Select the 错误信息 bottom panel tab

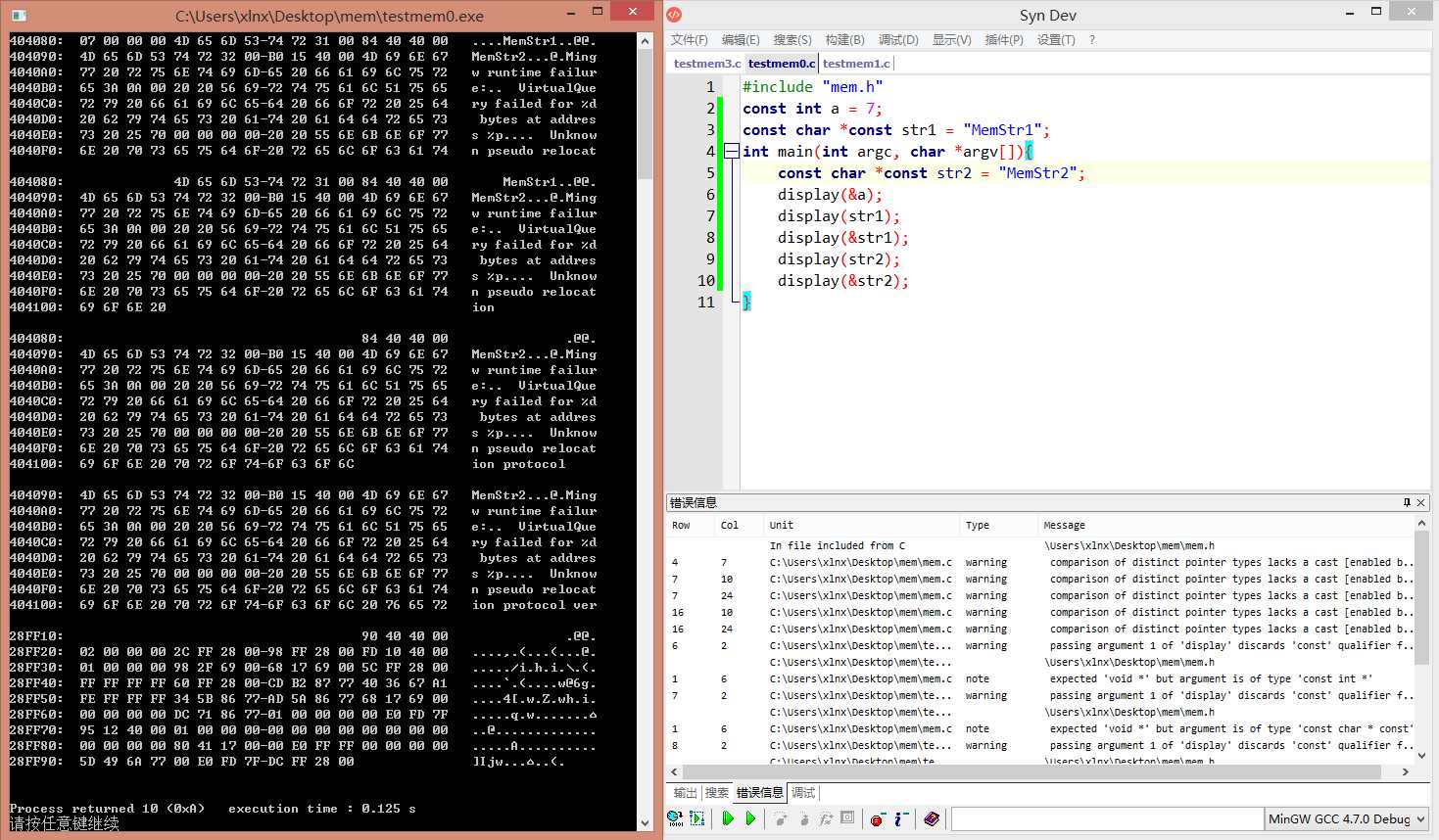pyautogui.click(x=760, y=793)
